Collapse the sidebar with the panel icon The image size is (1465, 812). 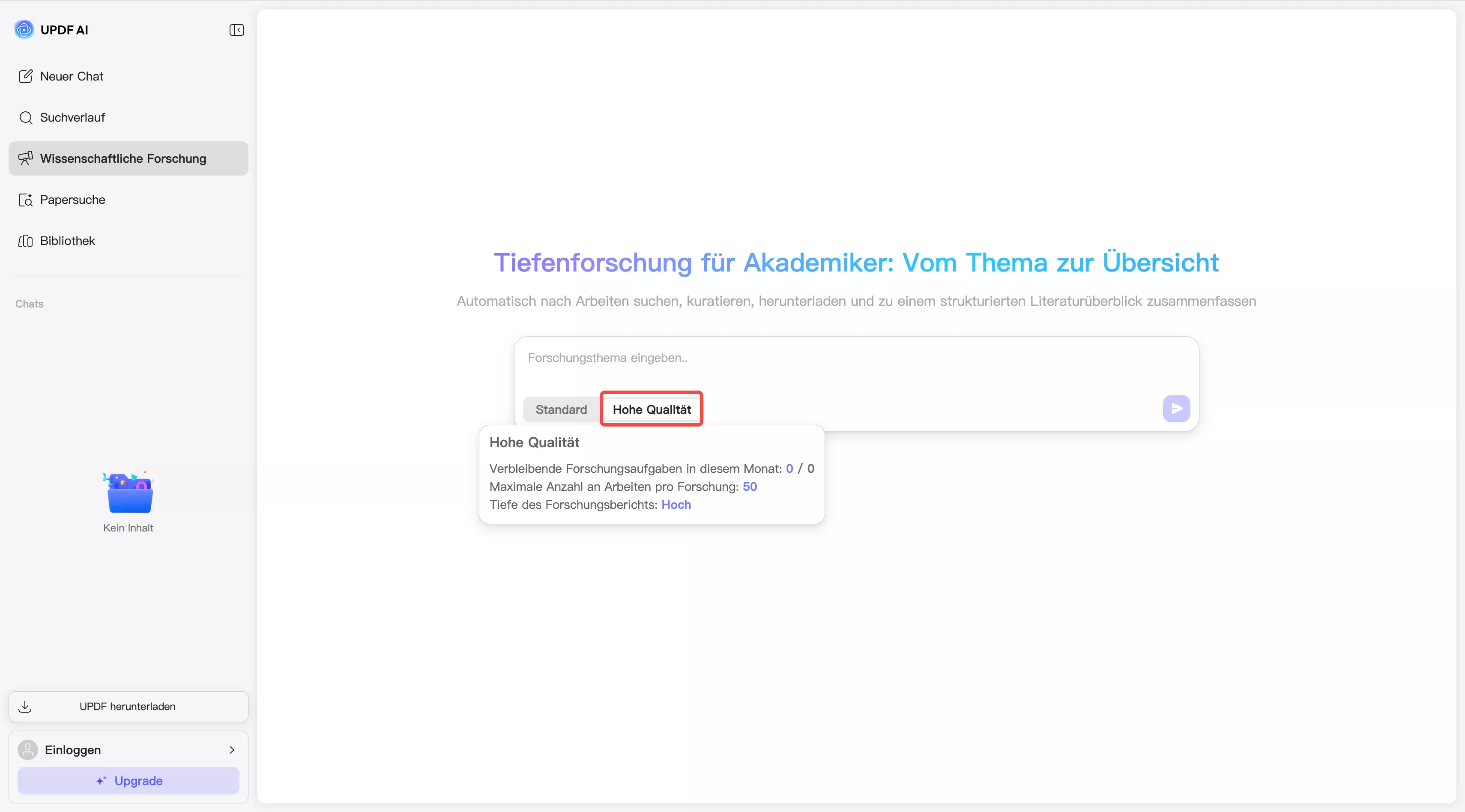(x=236, y=30)
